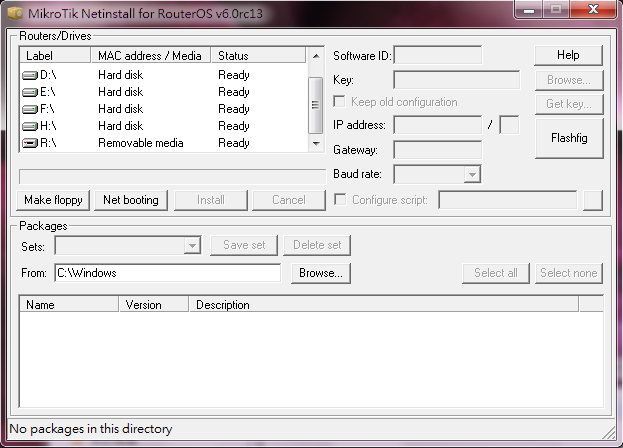Sort drives by the Label column header
The image size is (623, 448).
[x=55, y=56]
